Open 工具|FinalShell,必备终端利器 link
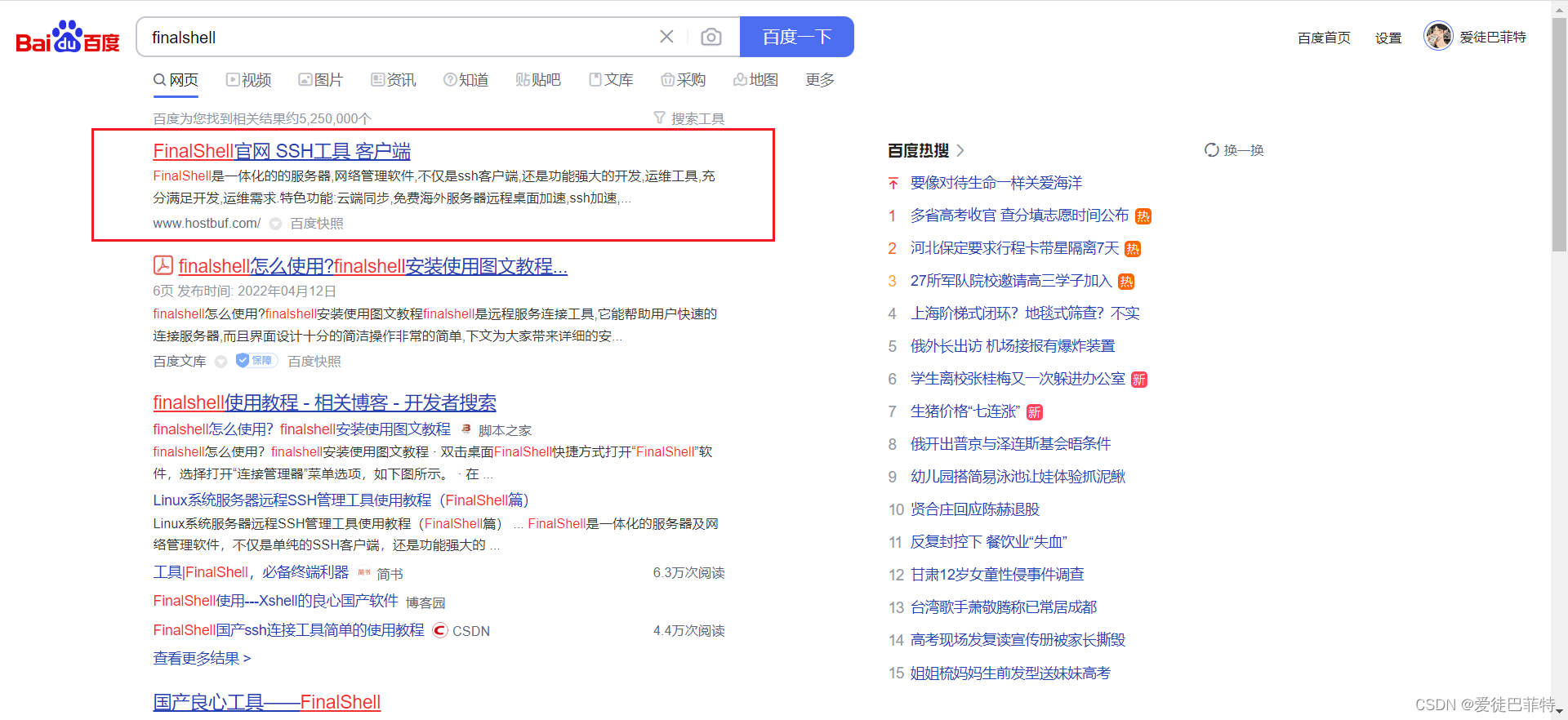The height and width of the screenshot is (720, 1568). pos(251,572)
